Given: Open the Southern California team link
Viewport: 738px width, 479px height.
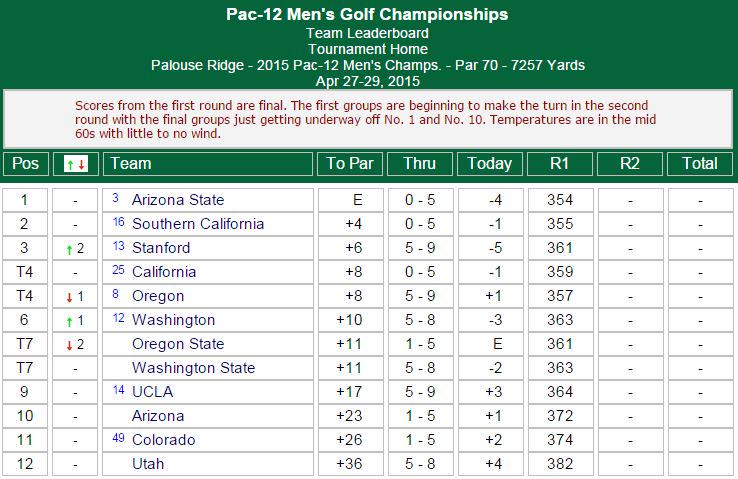Looking at the screenshot, I should (198, 224).
